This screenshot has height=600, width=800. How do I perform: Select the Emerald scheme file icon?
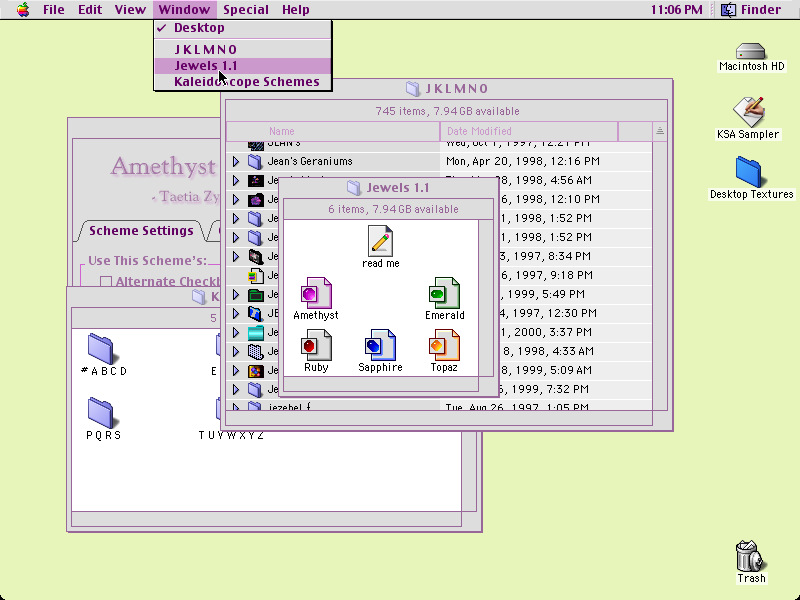click(x=444, y=293)
